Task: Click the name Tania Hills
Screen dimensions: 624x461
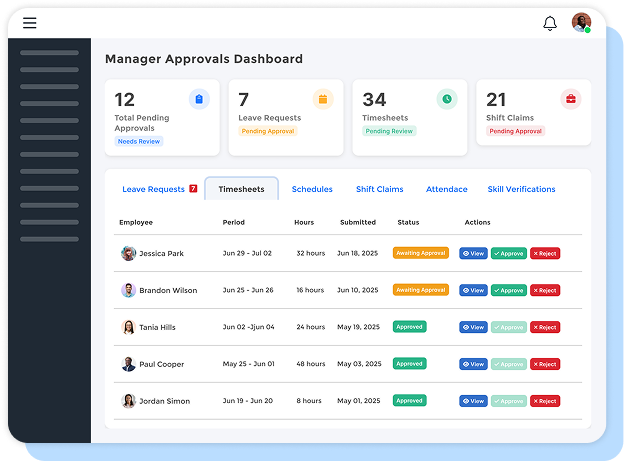Action: tap(157, 327)
